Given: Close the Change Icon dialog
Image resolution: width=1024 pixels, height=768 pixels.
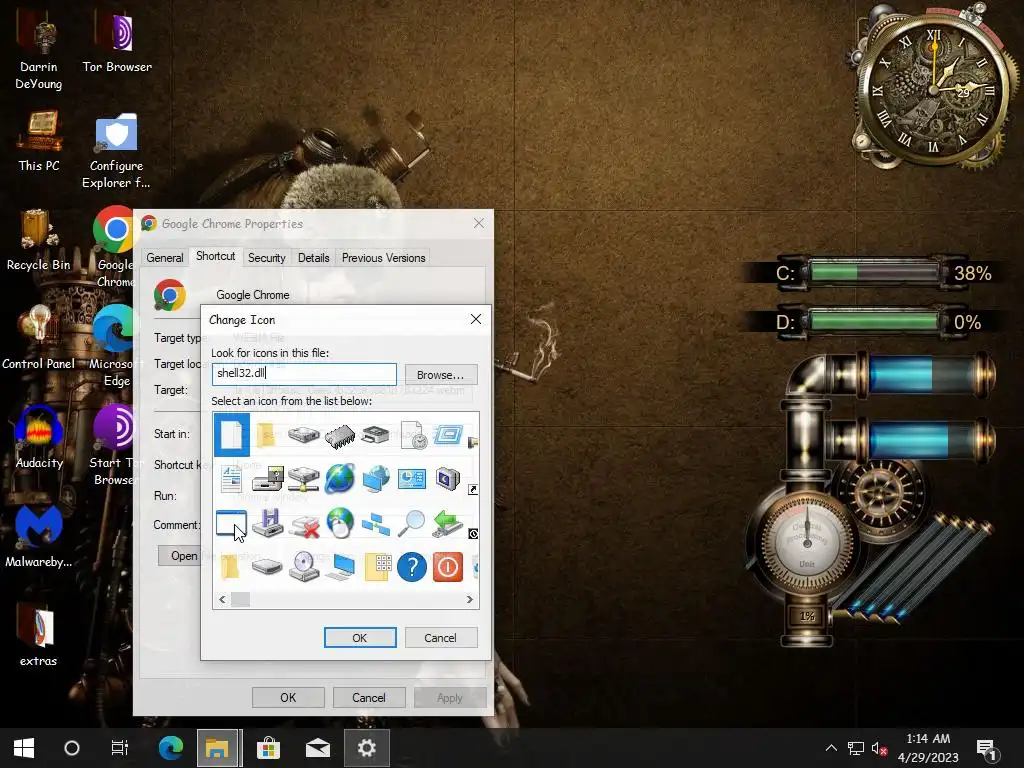Looking at the screenshot, I should (x=476, y=319).
